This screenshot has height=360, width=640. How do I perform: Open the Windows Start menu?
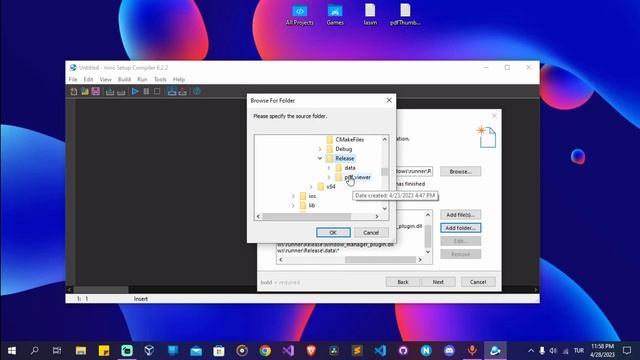click(12, 351)
